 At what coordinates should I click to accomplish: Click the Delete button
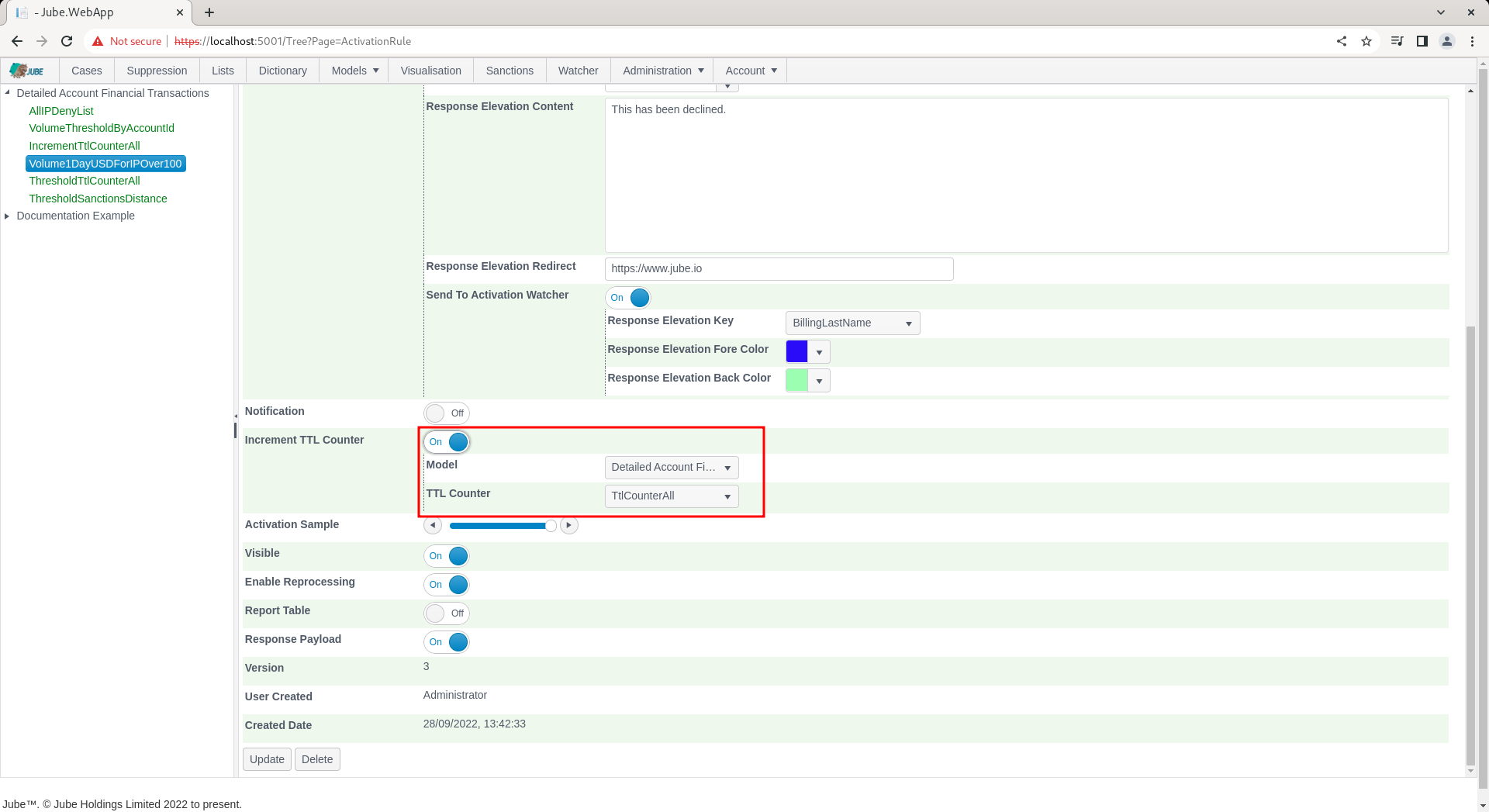[317, 759]
